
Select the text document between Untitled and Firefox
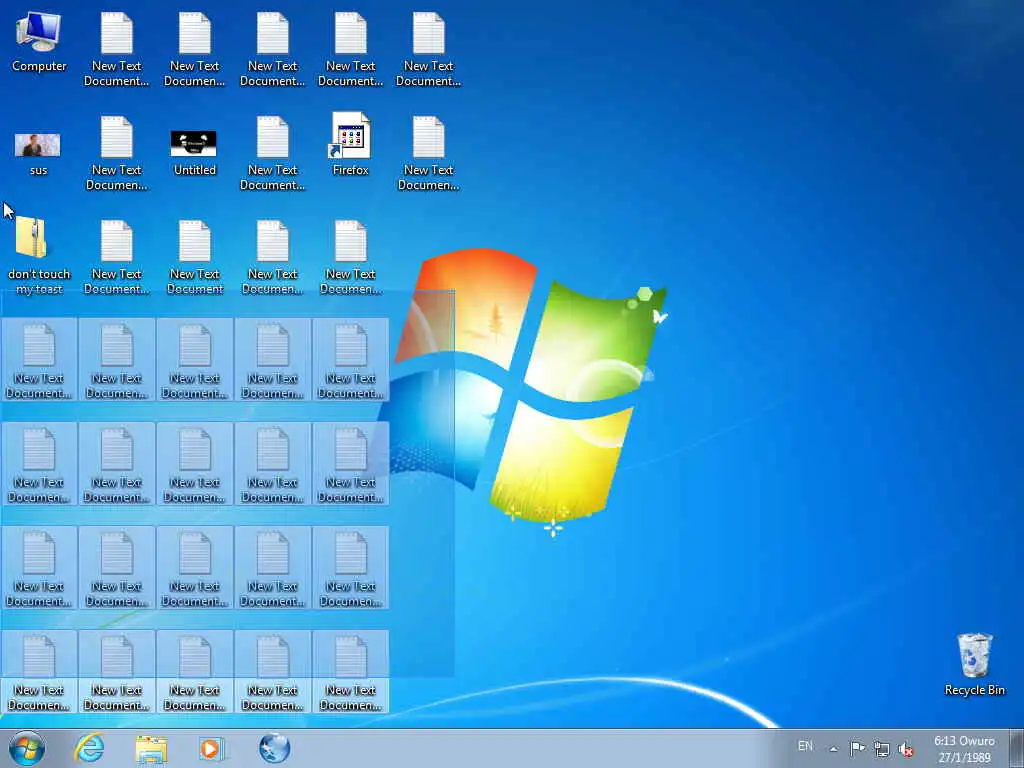(272, 153)
